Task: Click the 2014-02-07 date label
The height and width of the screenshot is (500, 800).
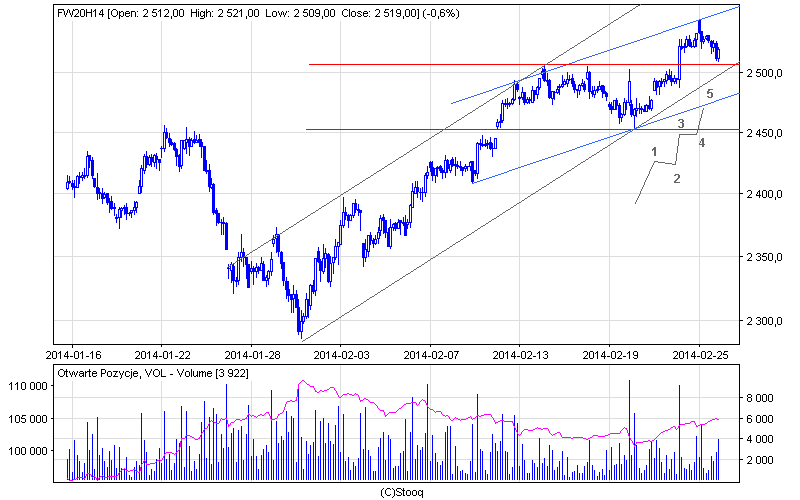Action: (x=431, y=355)
